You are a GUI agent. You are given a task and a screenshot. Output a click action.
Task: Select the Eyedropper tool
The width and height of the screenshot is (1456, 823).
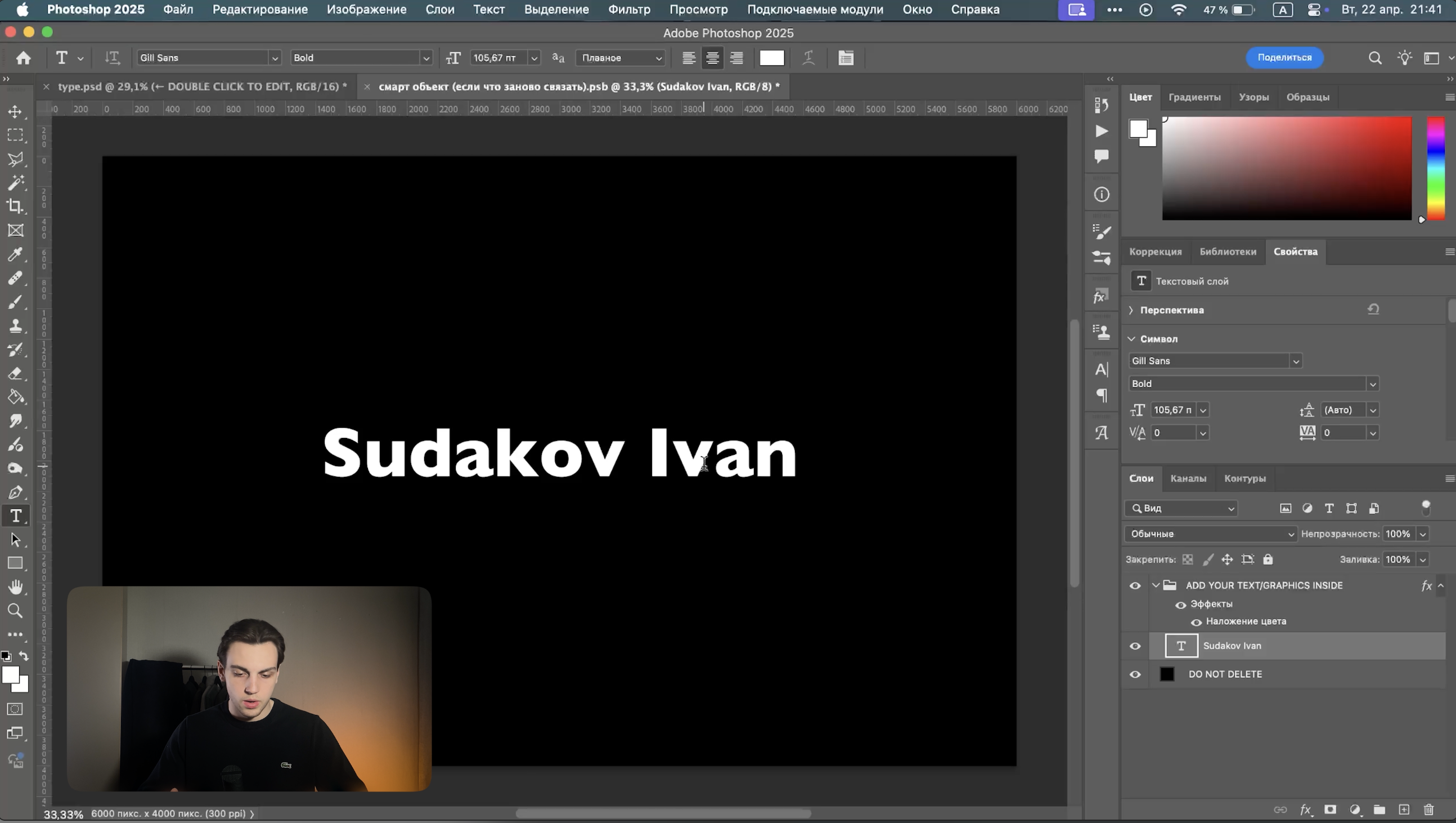point(15,254)
